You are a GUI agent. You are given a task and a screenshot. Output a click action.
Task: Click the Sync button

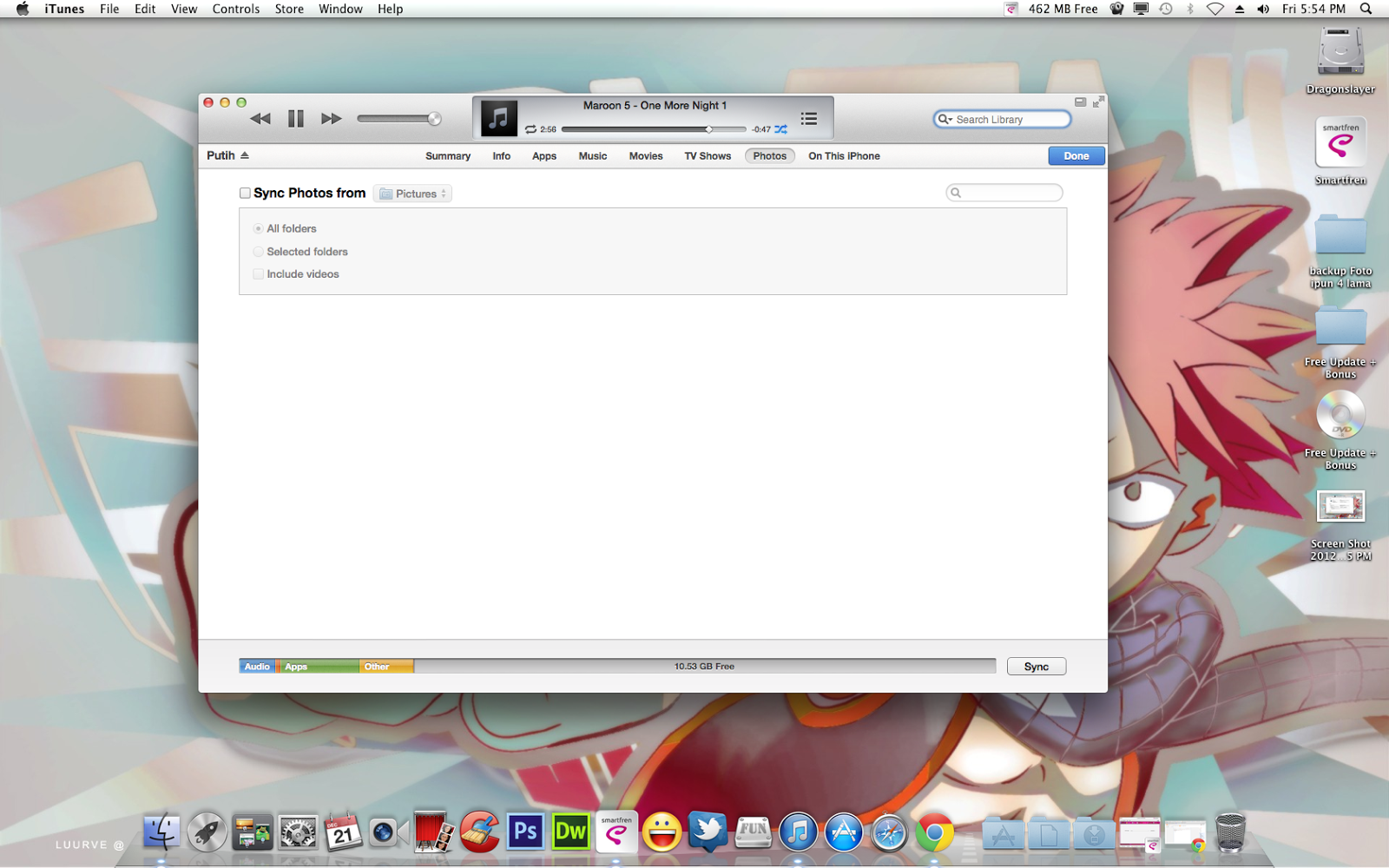click(x=1037, y=667)
